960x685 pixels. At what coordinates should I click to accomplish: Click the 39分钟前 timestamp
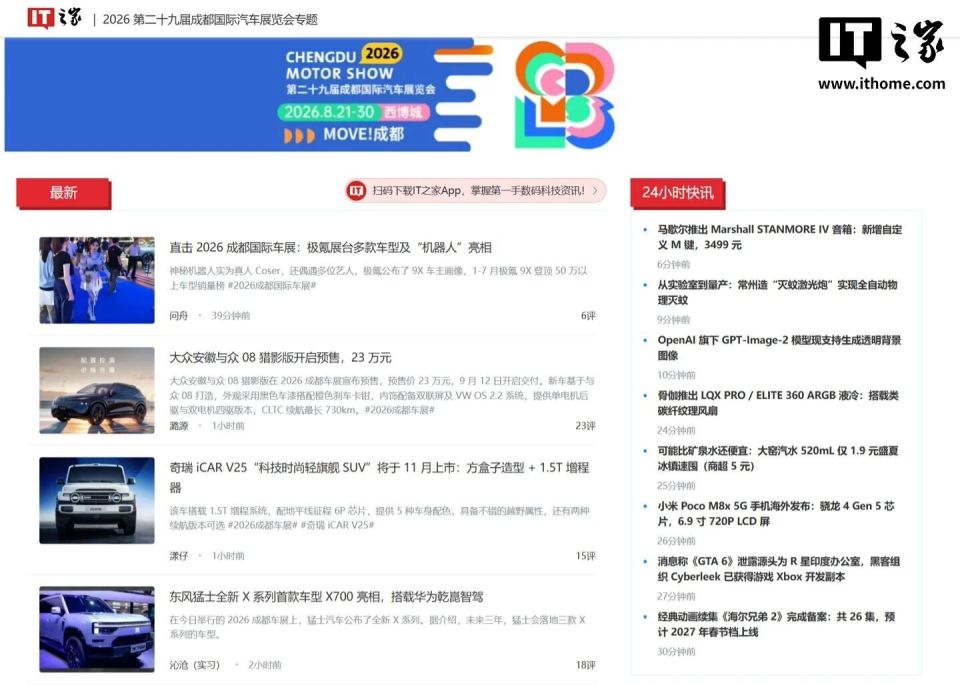coord(231,316)
